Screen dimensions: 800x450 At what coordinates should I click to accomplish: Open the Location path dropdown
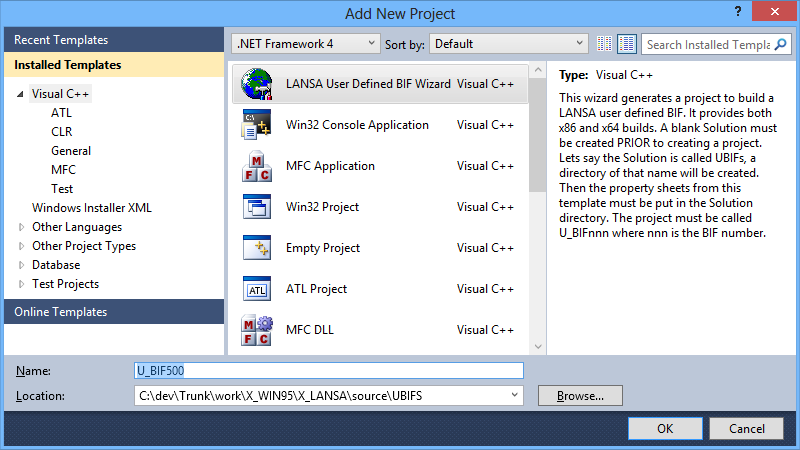[x=516, y=396]
